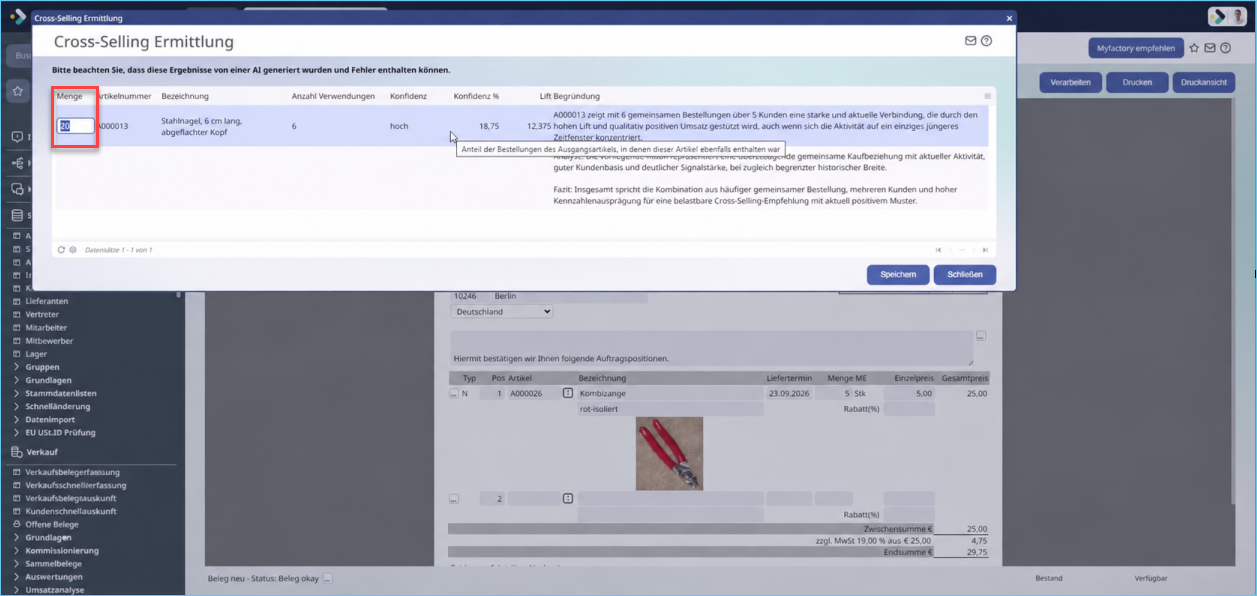
Task: Click the Verarbeiten button
Action: (x=1069, y=82)
